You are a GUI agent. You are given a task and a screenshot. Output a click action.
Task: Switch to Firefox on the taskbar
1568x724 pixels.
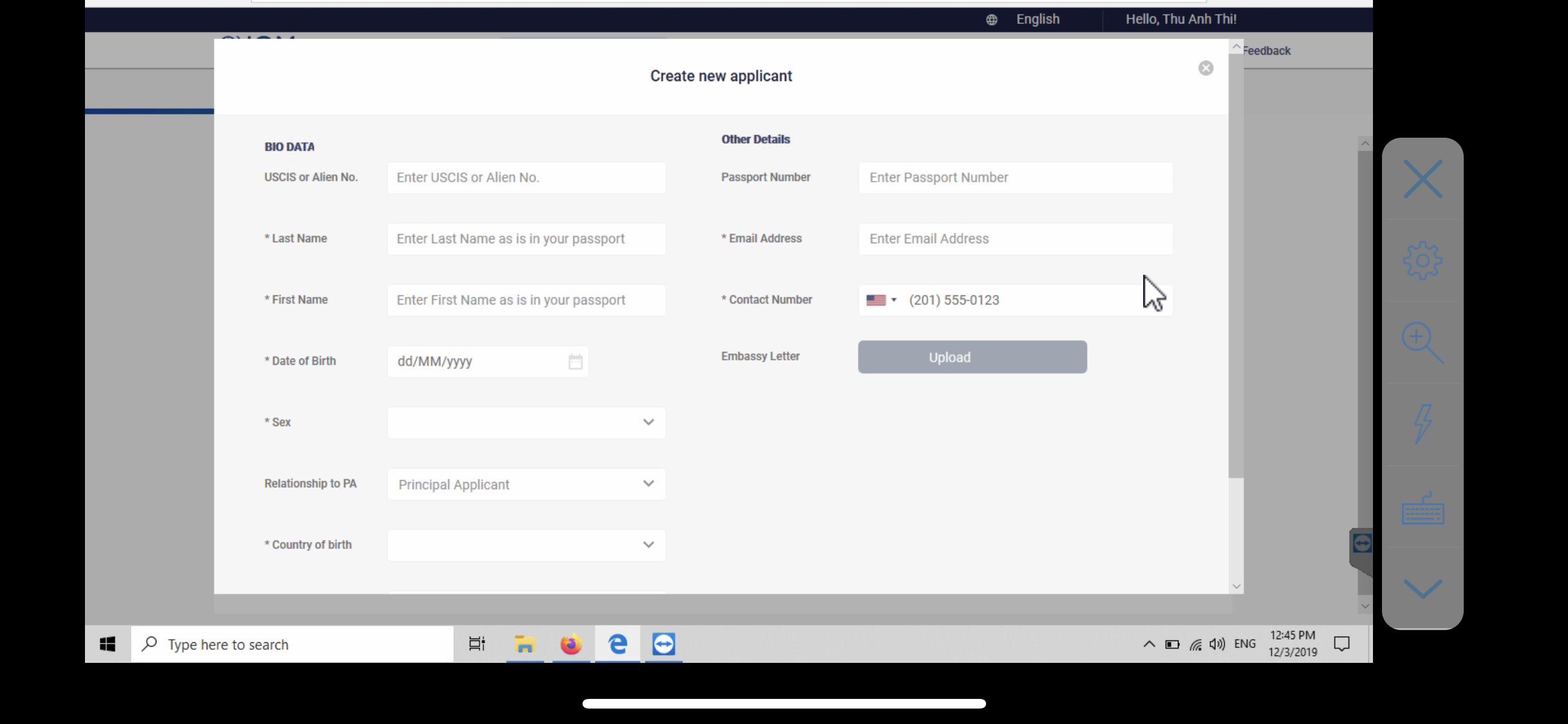click(x=571, y=644)
